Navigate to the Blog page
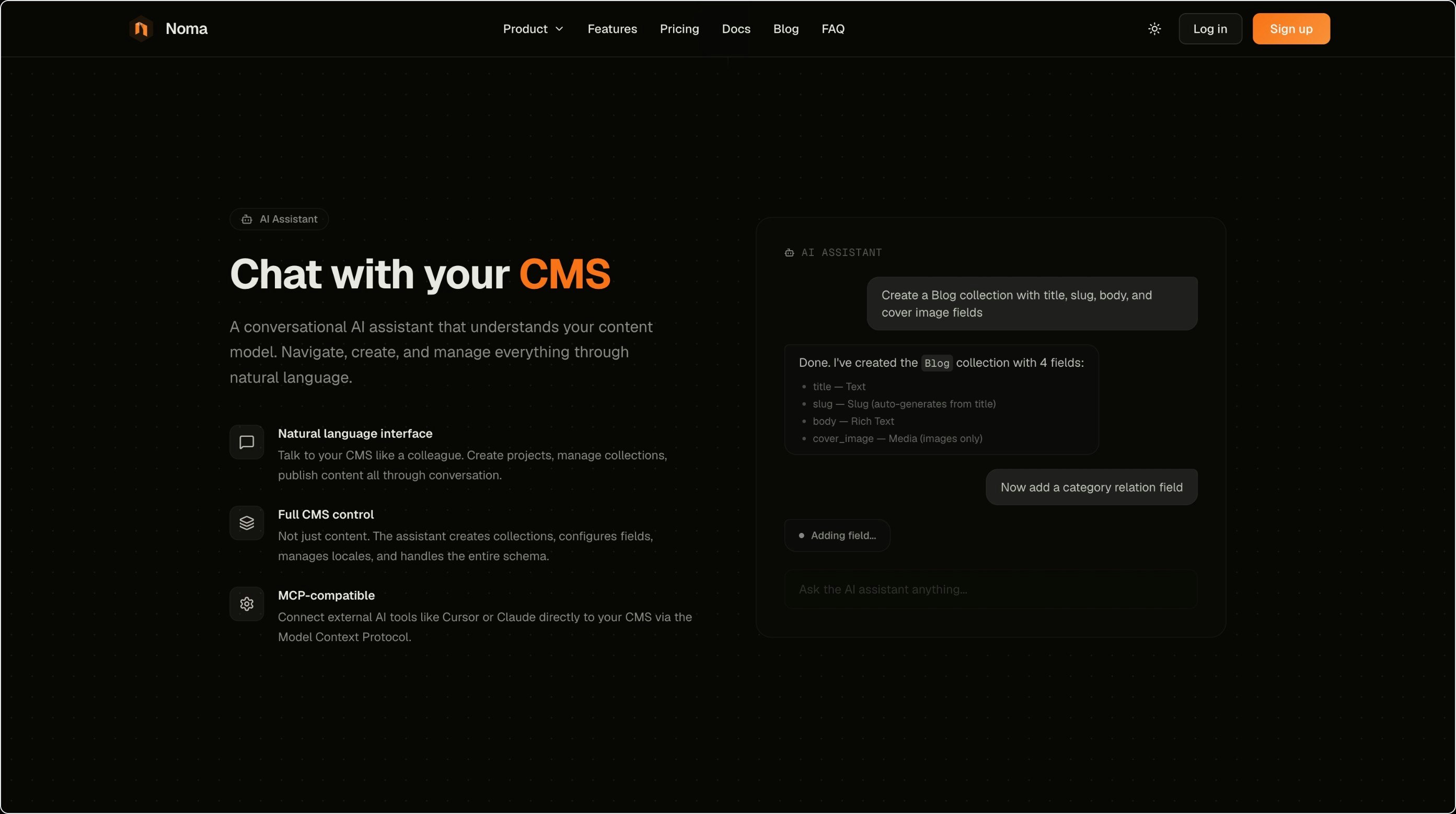Screen dimensions: 1456x814 (785, 29)
